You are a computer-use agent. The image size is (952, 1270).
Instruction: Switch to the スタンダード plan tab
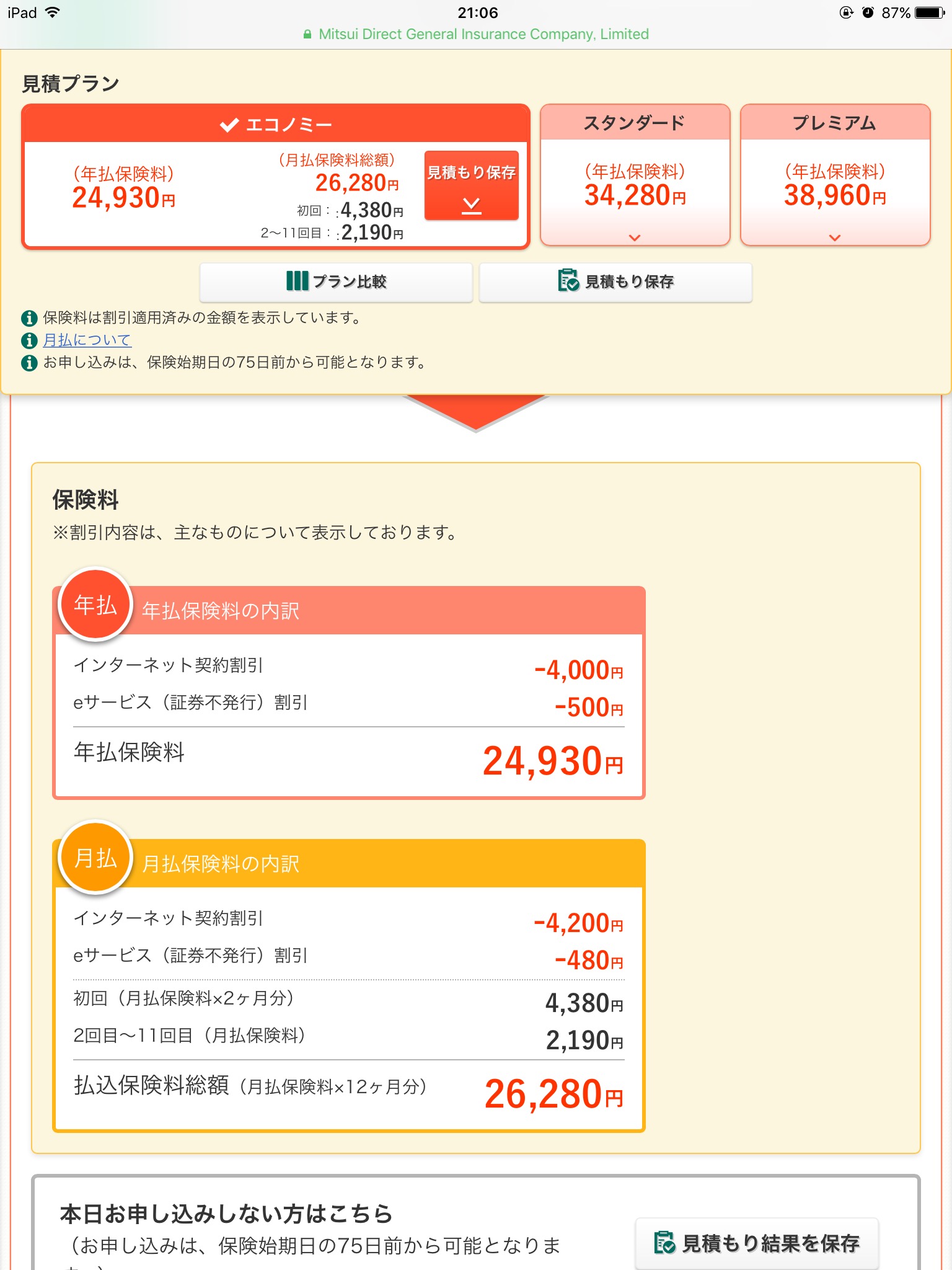pos(635,123)
